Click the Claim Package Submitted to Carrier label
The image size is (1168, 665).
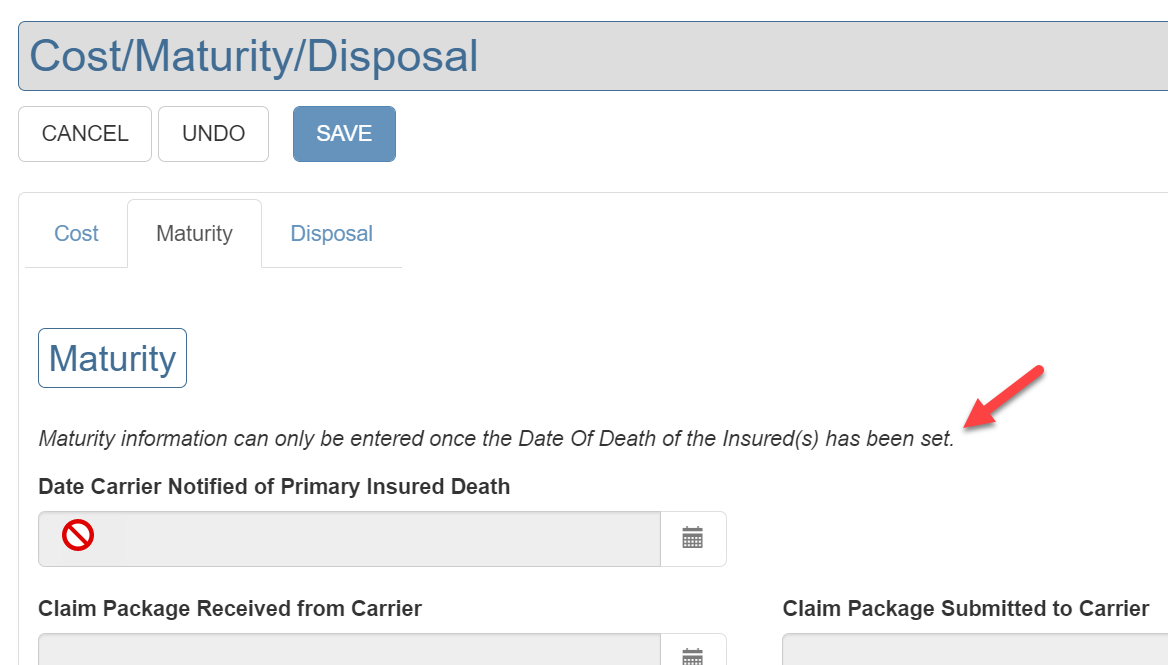click(x=966, y=609)
